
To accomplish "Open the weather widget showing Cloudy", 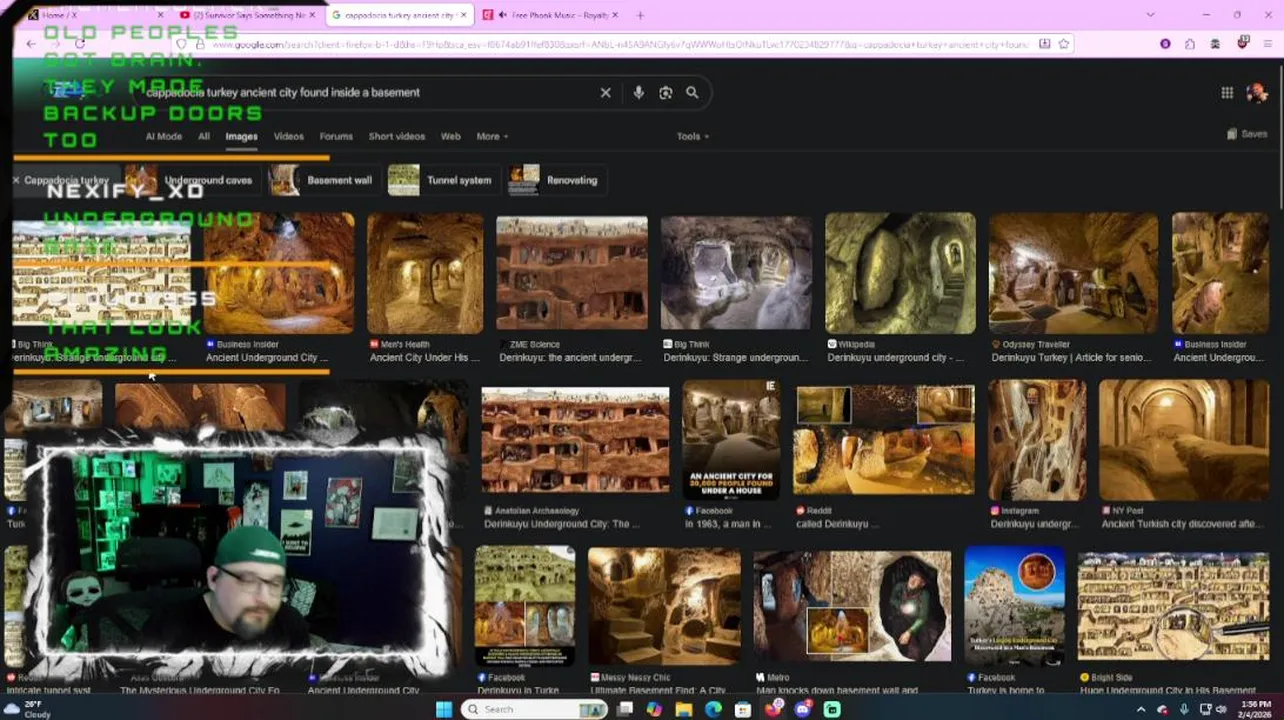I will (30, 709).
